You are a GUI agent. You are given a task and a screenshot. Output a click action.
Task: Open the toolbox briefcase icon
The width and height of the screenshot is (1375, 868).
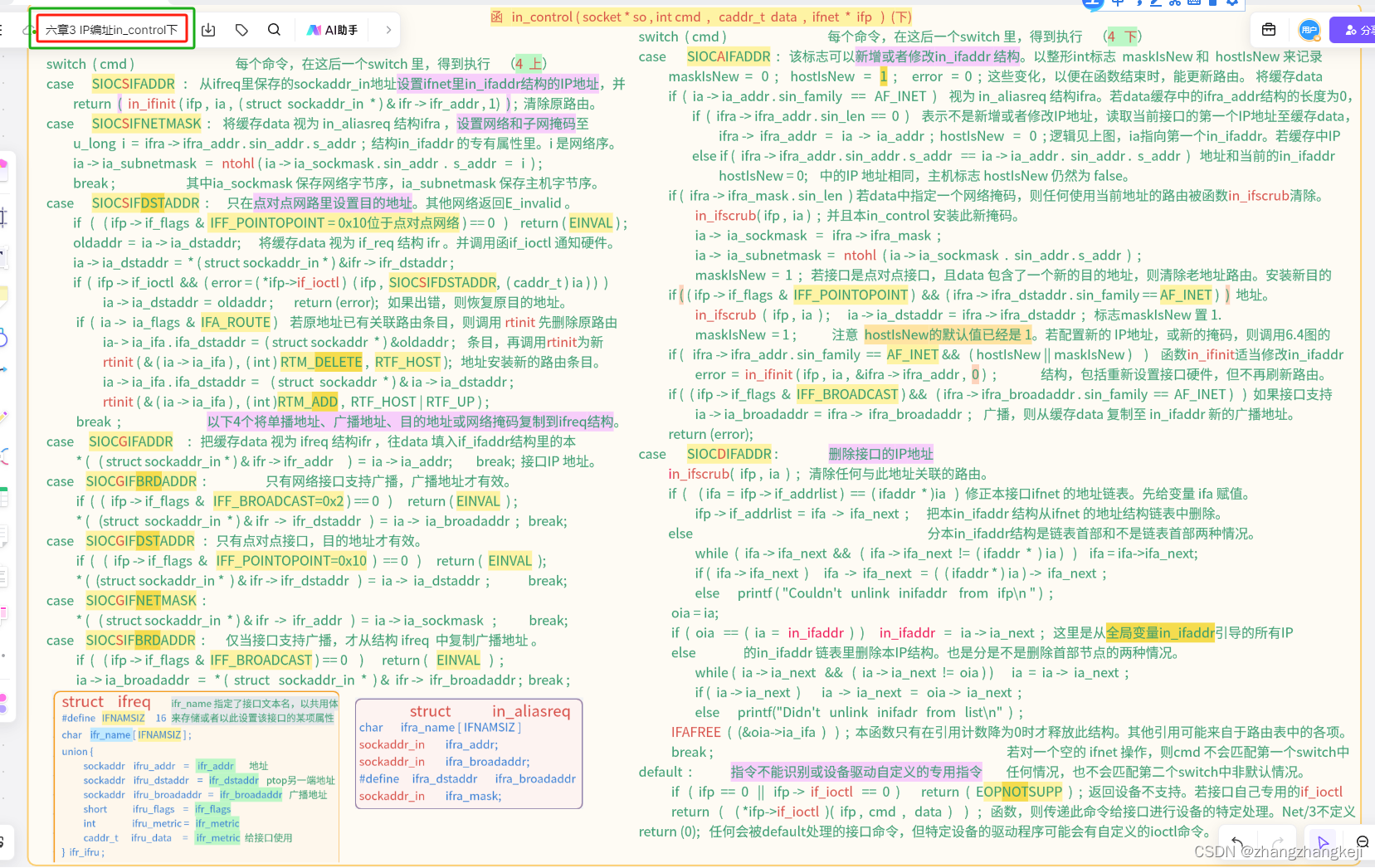pyautogui.click(x=1269, y=30)
